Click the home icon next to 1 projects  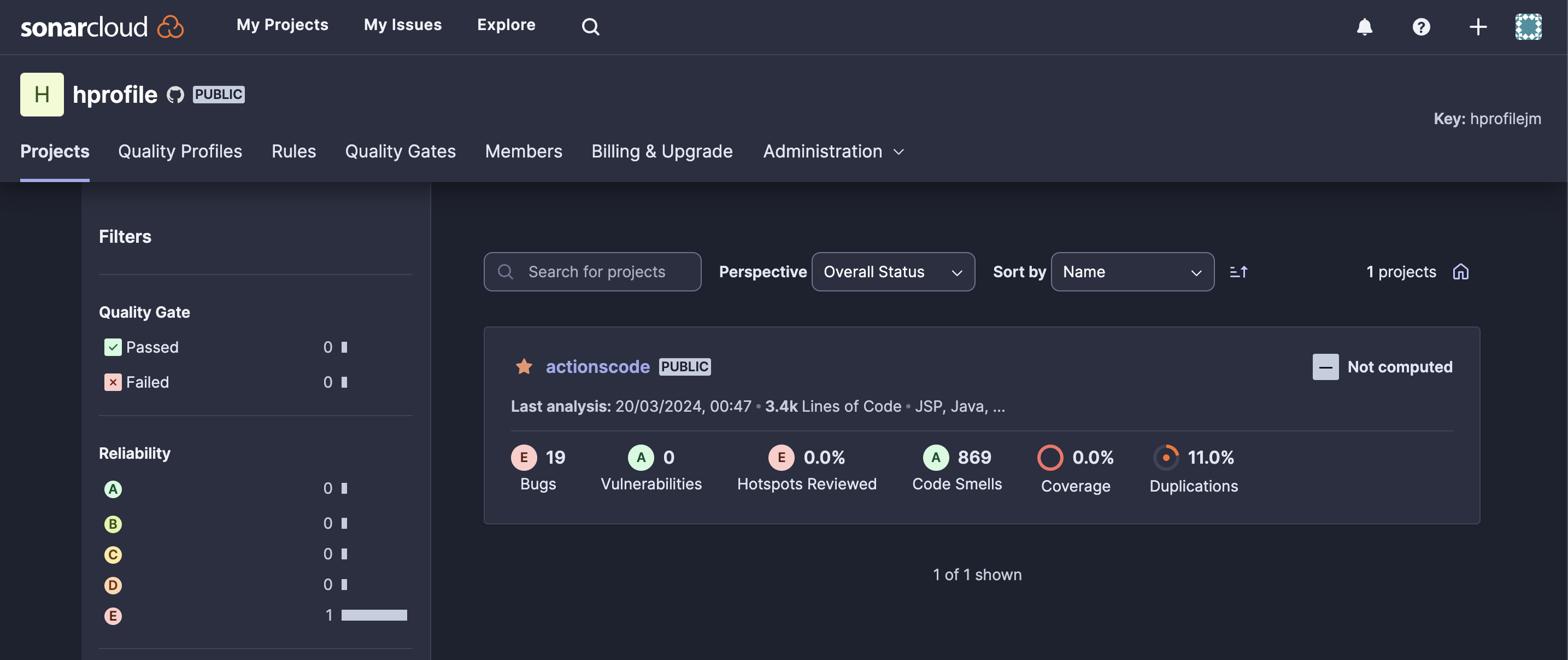tap(1461, 272)
